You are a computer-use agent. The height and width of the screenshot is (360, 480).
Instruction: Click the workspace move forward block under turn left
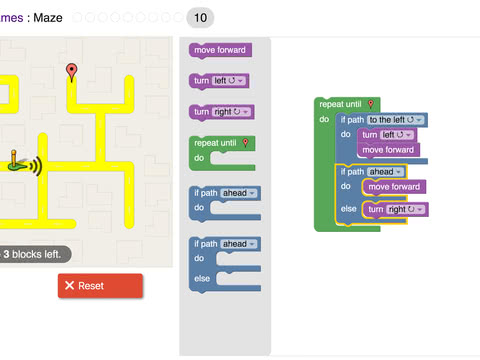pos(388,150)
